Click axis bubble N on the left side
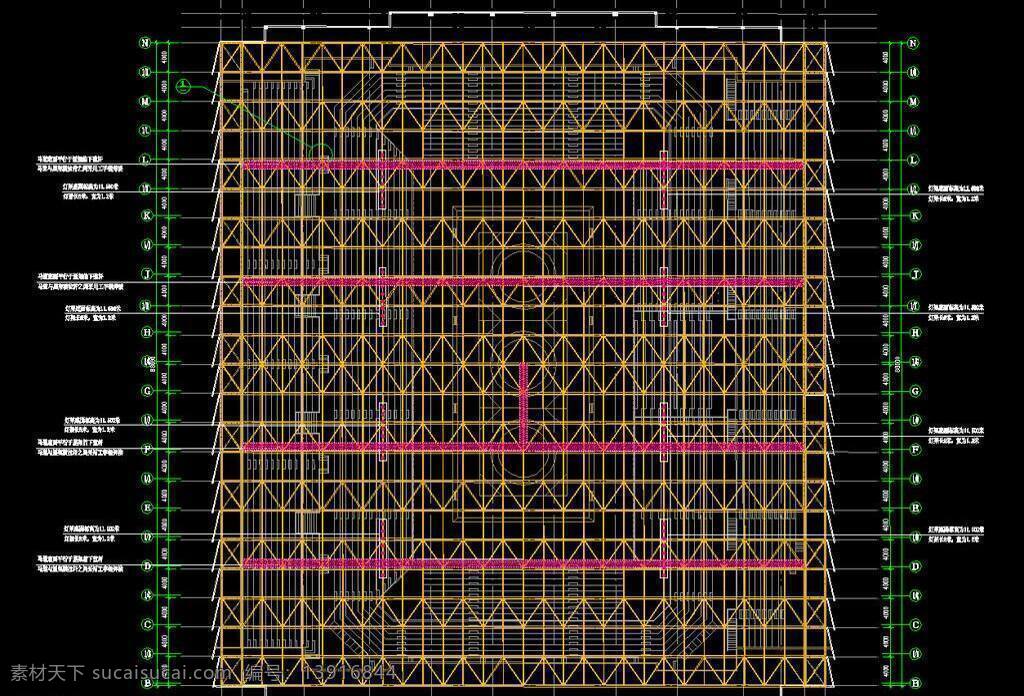The image size is (1024, 696). coord(146,43)
